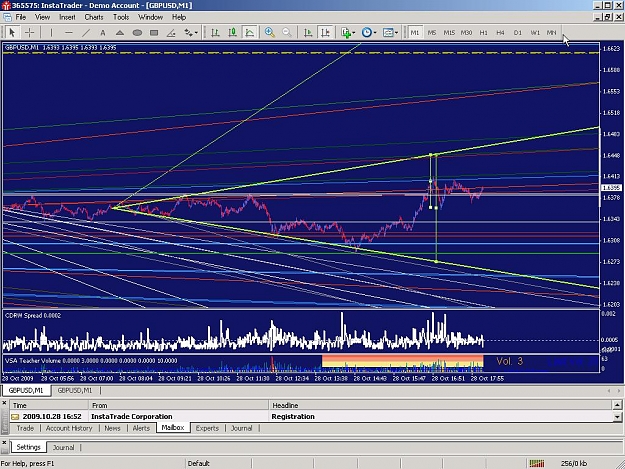Click the mail envelope icon in Mailbox row
Viewport: 625px width, 469px height.
(x=15, y=417)
